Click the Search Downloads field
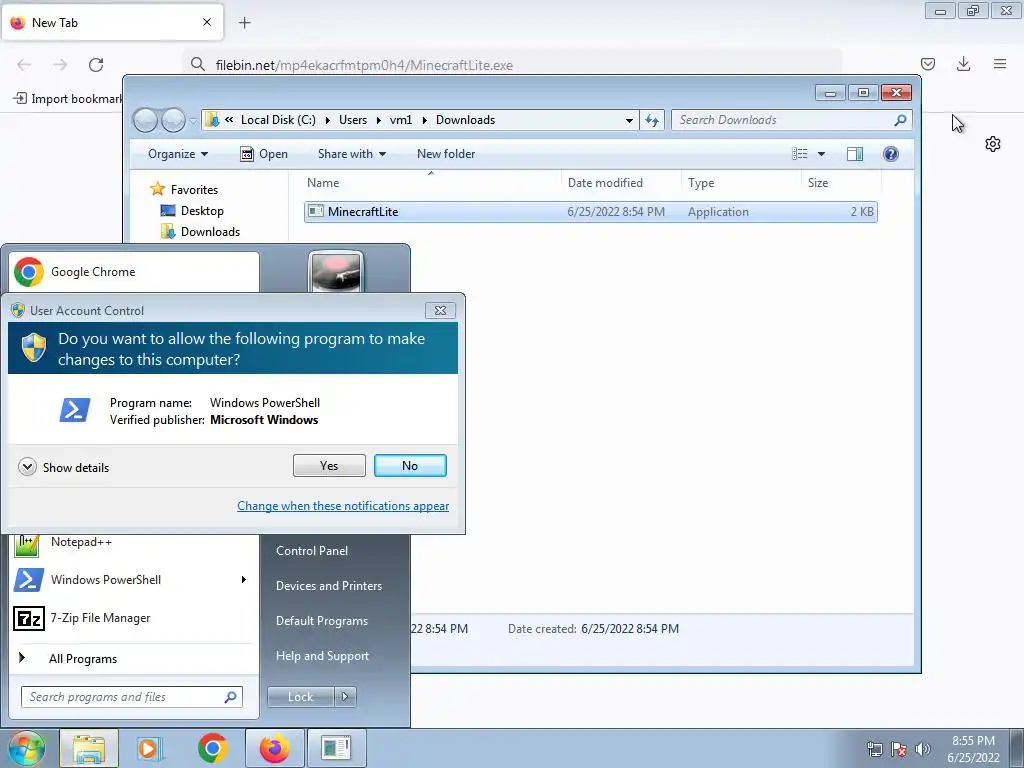This screenshot has height=768, width=1024. (791, 120)
